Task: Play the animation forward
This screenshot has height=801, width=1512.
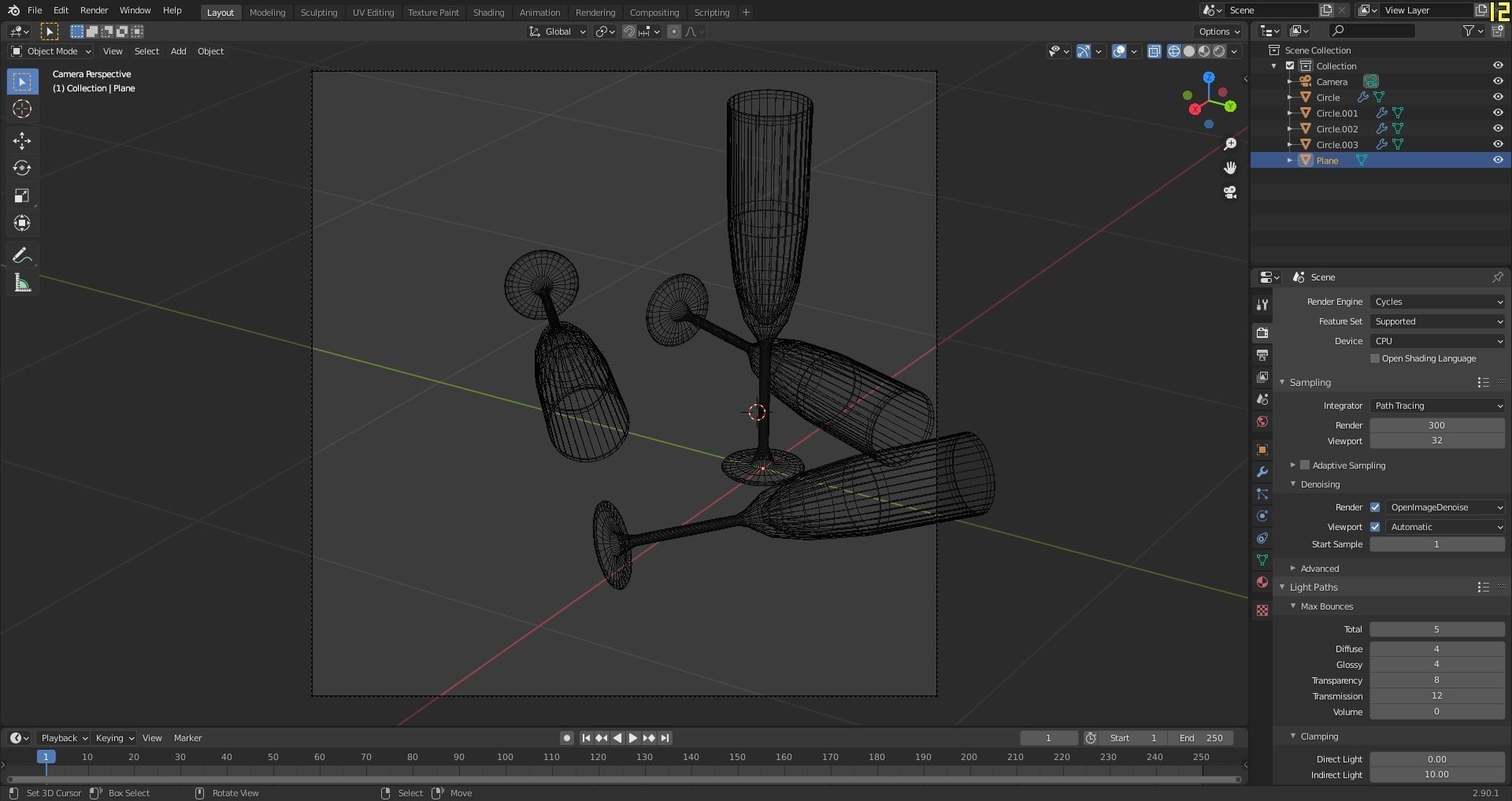Action: point(632,738)
